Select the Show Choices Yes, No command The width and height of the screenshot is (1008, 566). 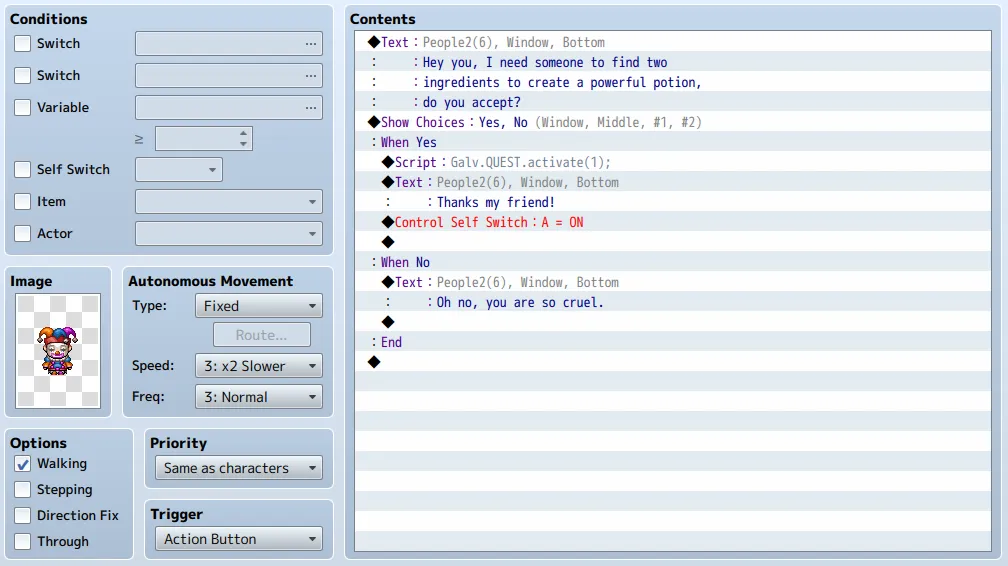(x=672, y=122)
